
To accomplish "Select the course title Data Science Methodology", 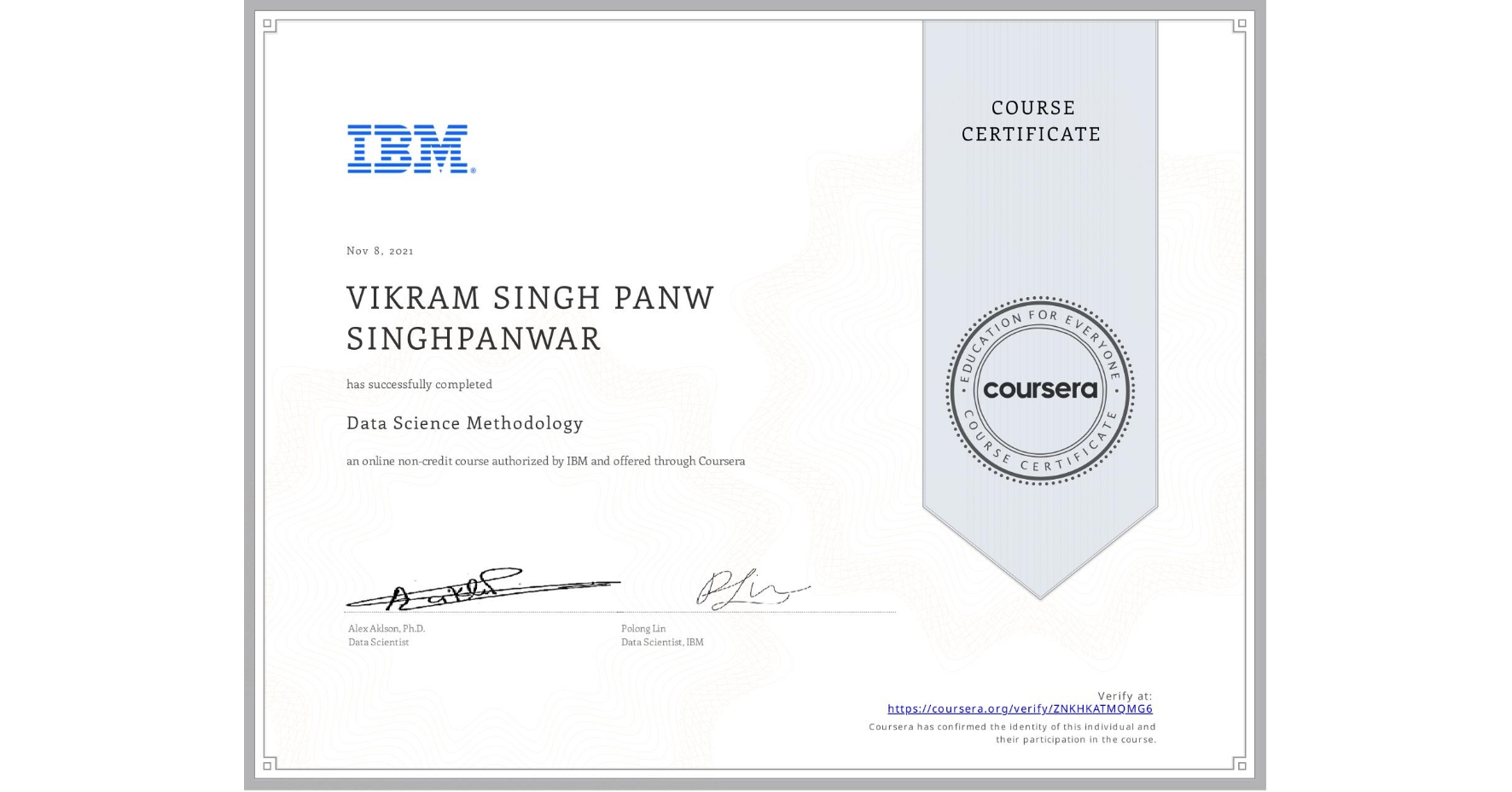I will (464, 423).
